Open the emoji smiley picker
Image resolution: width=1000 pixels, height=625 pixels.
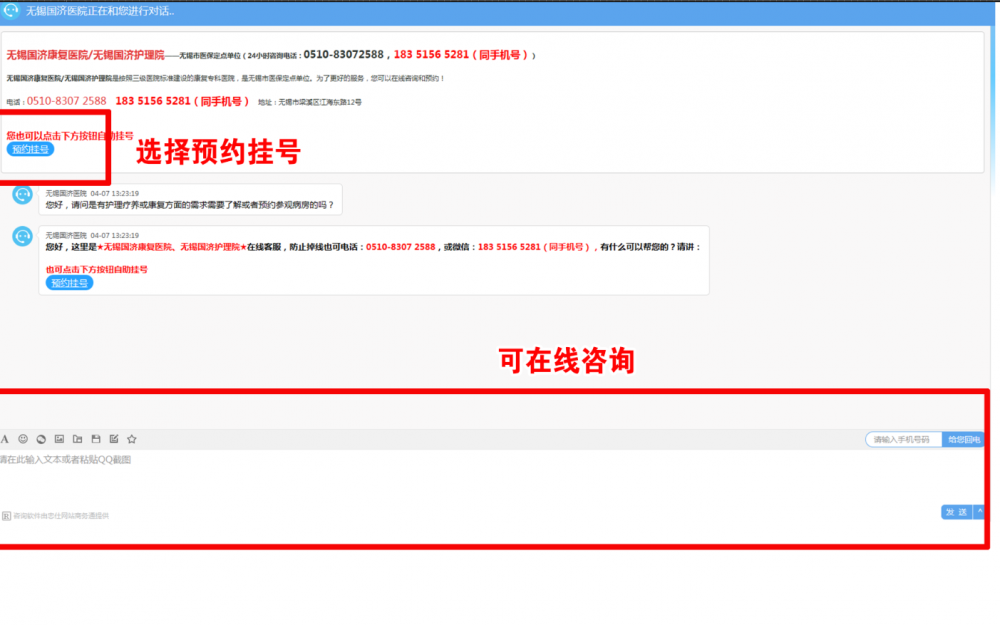tap(23, 439)
